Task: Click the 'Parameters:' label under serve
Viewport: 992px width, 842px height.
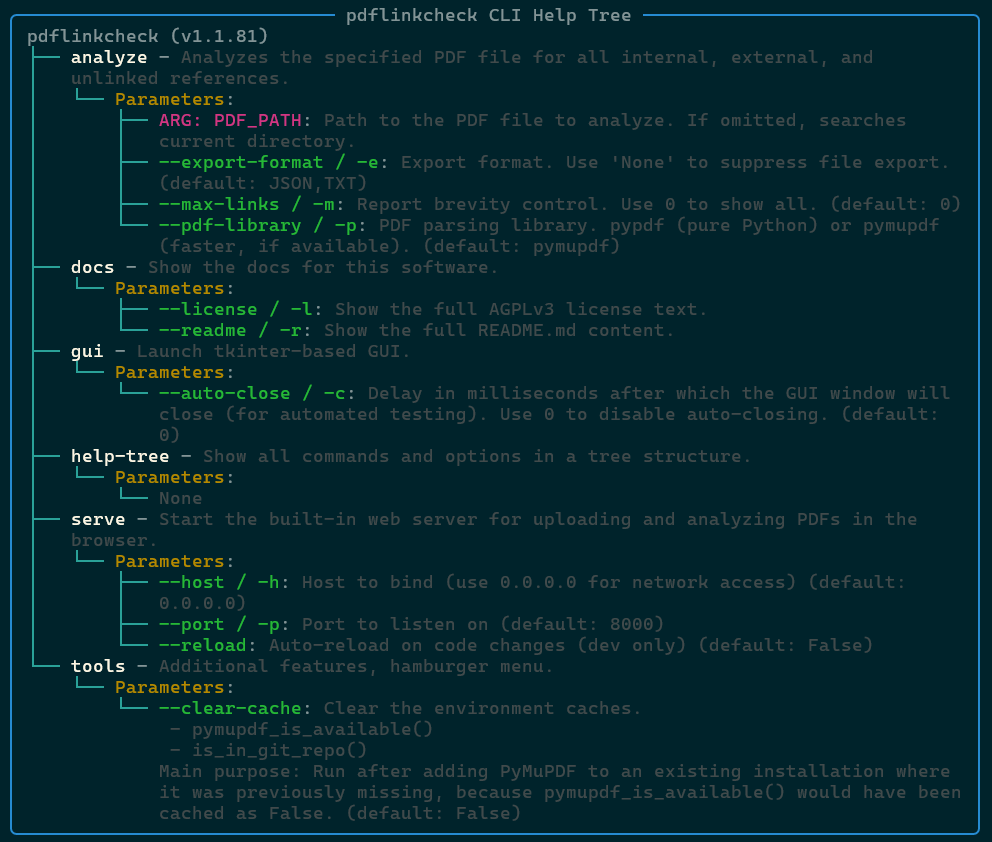Action: tap(174, 561)
